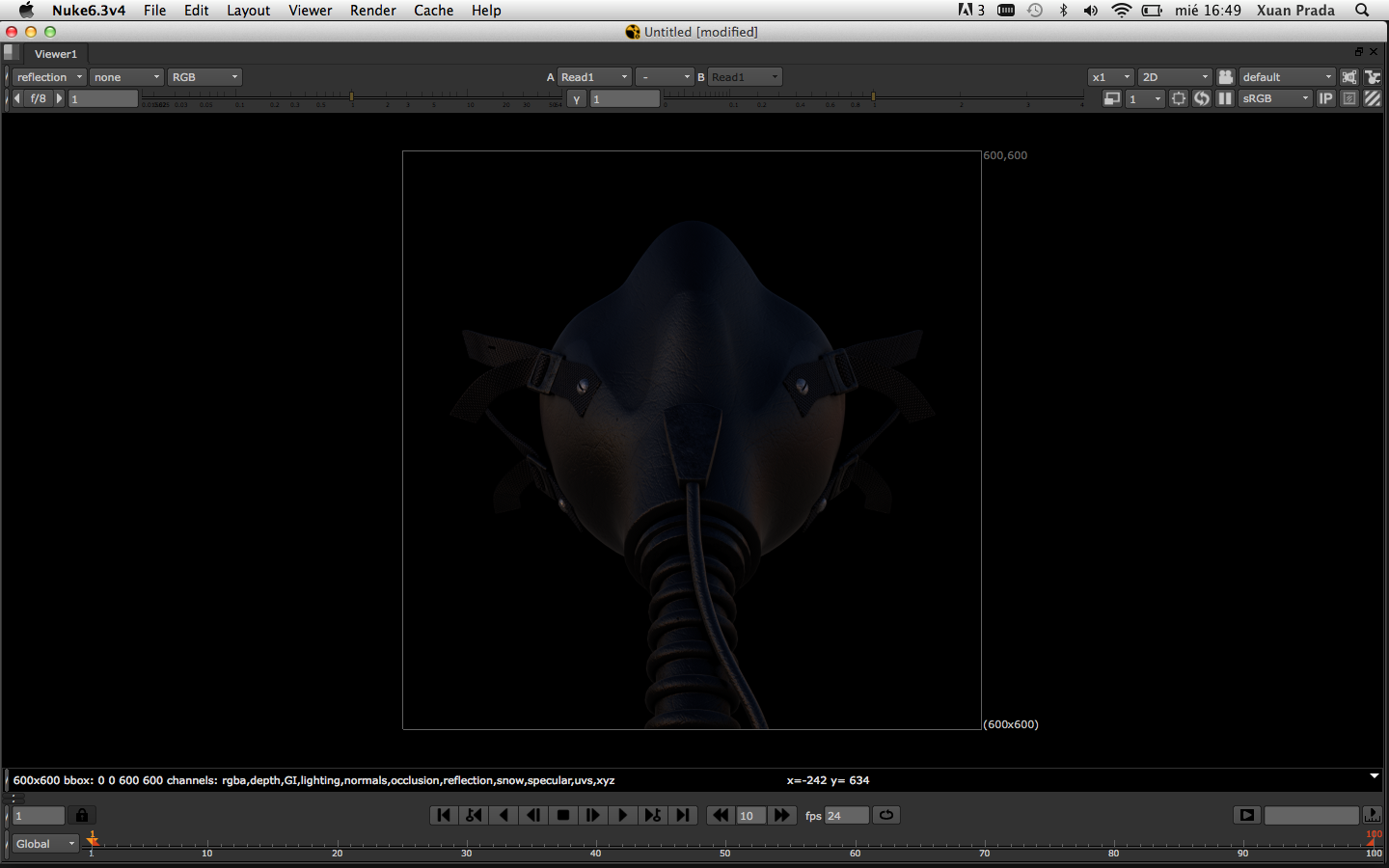Switch to the Viewer1 tab
The image size is (1389, 868).
point(56,54)
